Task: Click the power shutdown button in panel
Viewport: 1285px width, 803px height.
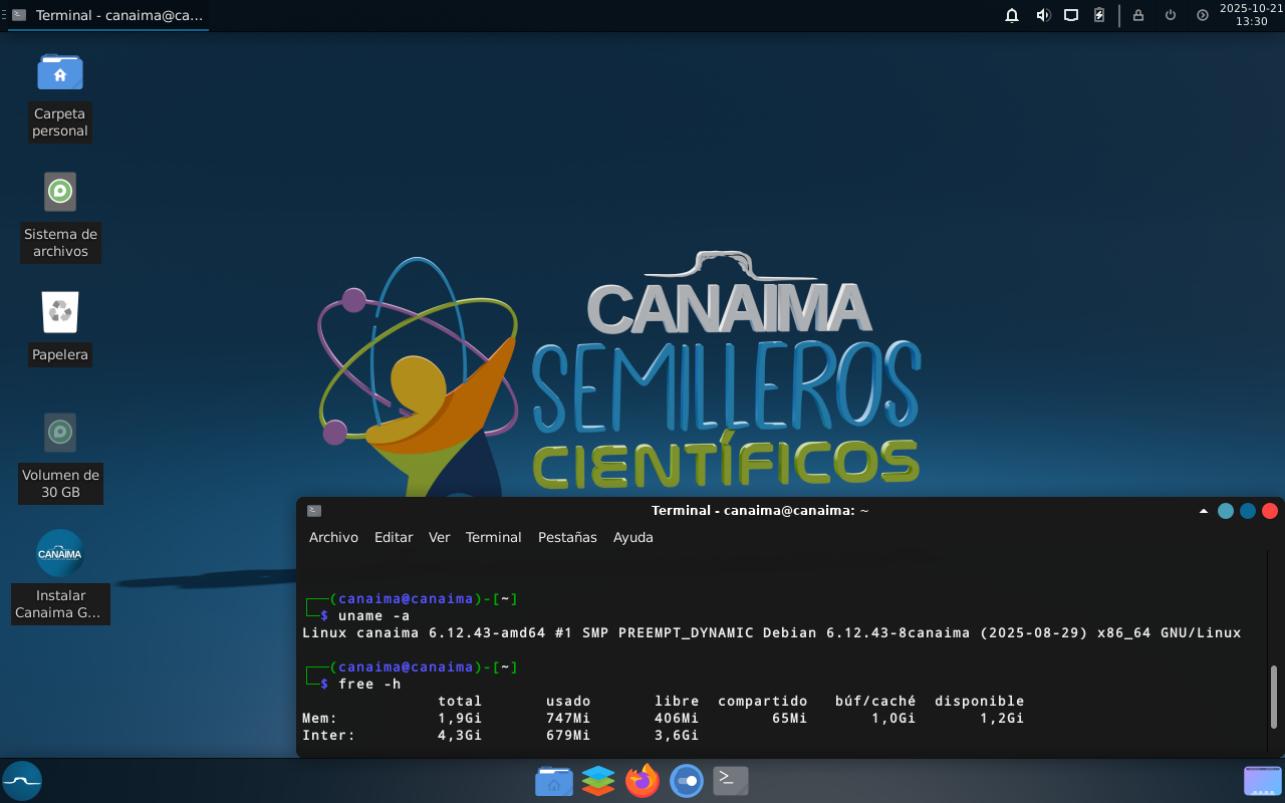Action: coord(1170,15)
